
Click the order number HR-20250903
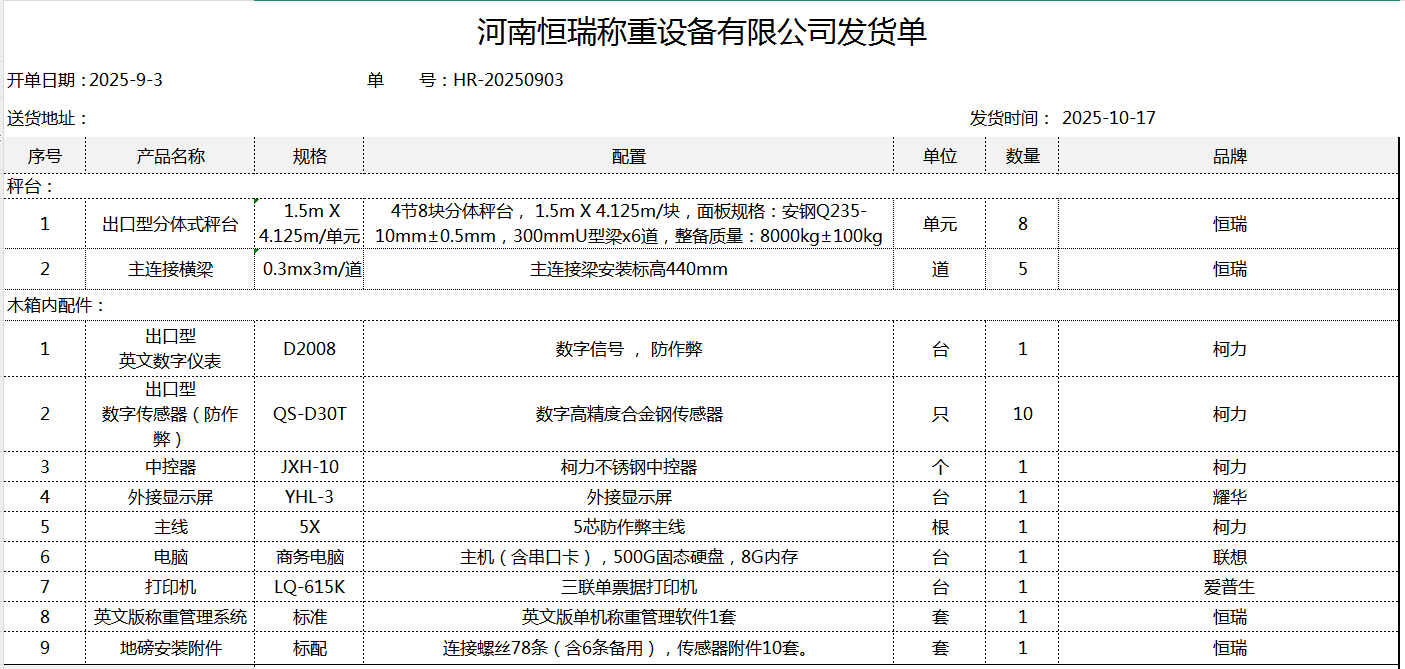[x=508, y=81]
